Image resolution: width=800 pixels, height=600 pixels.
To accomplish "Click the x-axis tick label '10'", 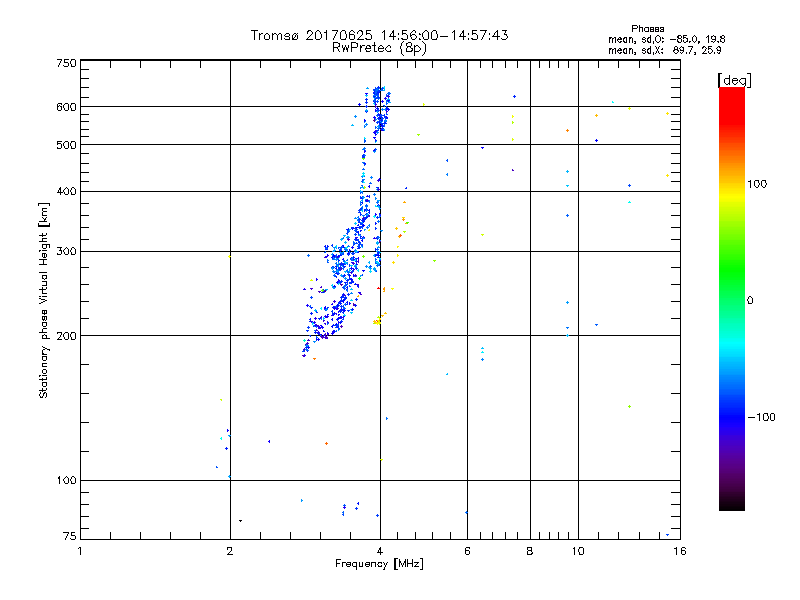I will [578, 551].
